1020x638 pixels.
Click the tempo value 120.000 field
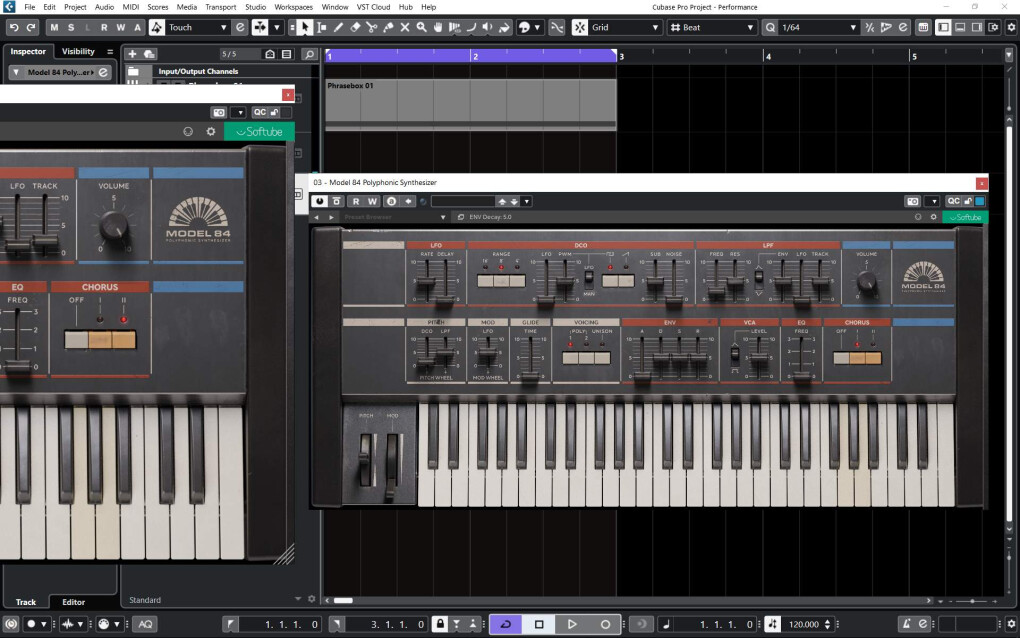coord(804,624)
